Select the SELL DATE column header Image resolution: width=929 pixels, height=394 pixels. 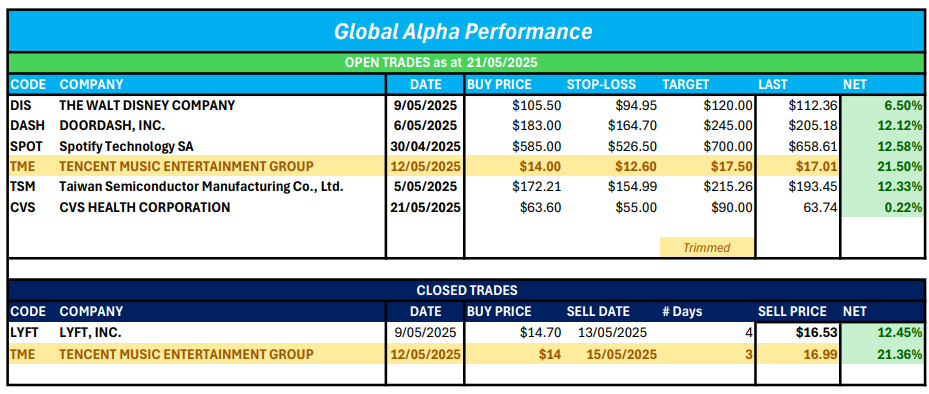pos(598,312)
